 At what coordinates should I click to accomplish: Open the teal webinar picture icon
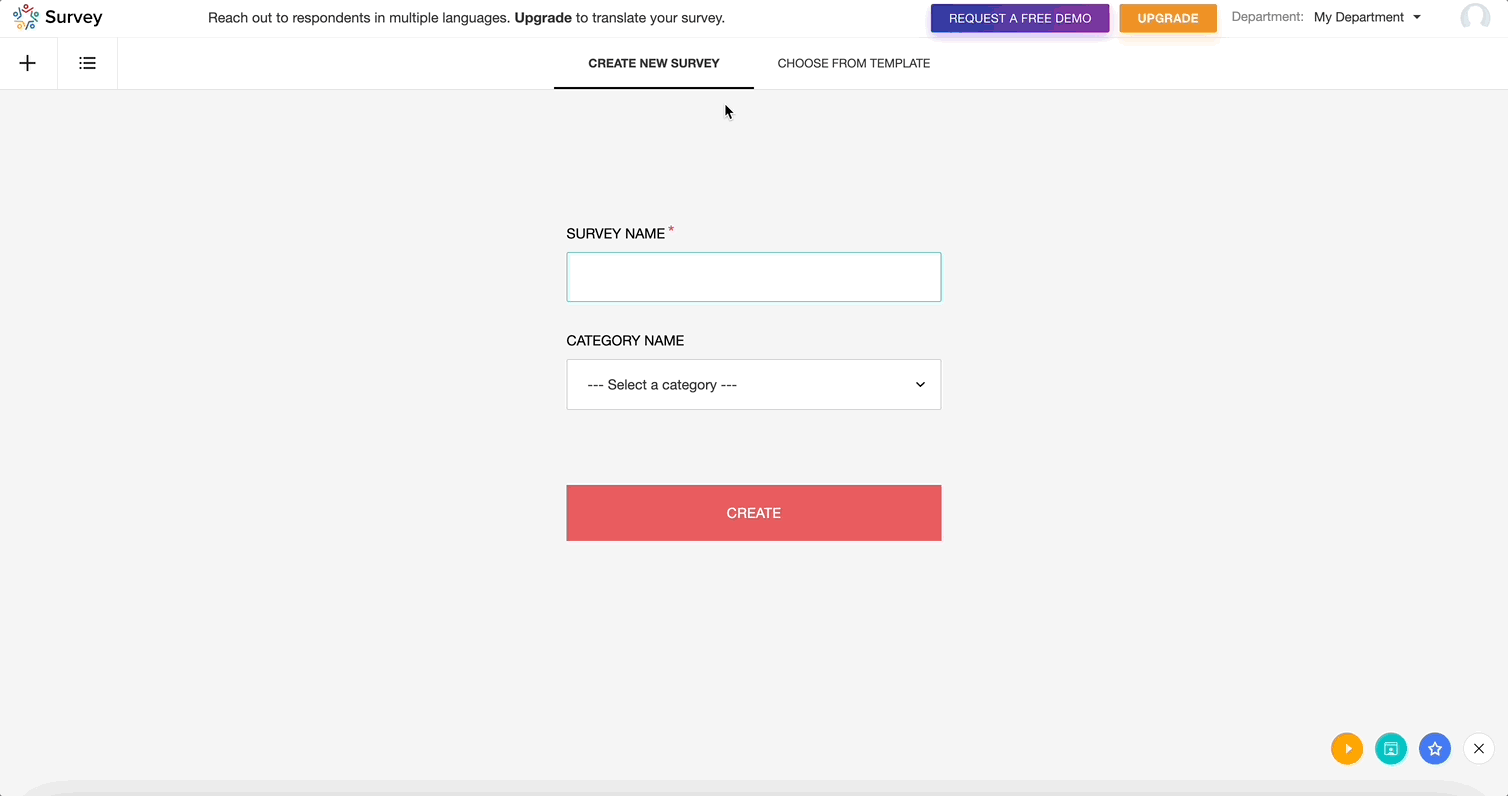click(1391, 748)
